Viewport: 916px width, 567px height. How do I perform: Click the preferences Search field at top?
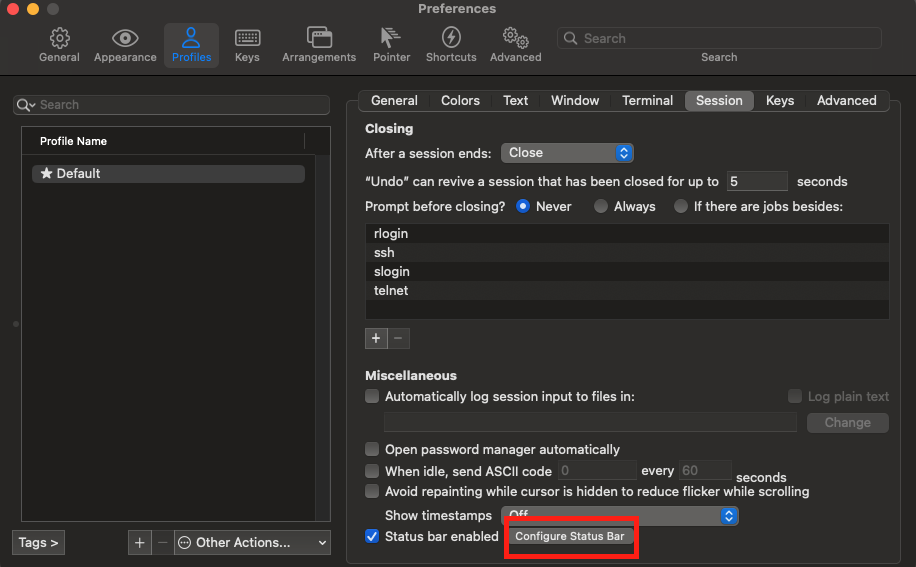[719, 39]
